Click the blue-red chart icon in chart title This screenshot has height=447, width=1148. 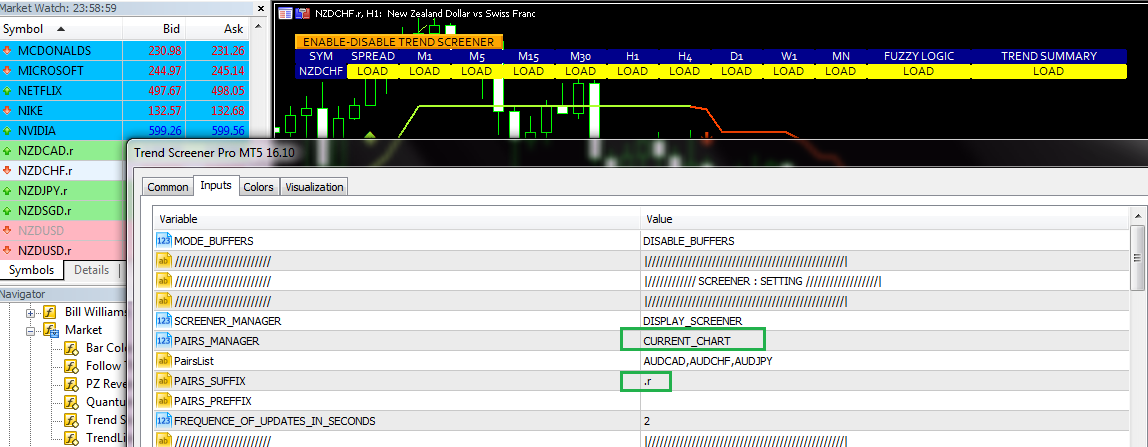(x=302, y=13)
